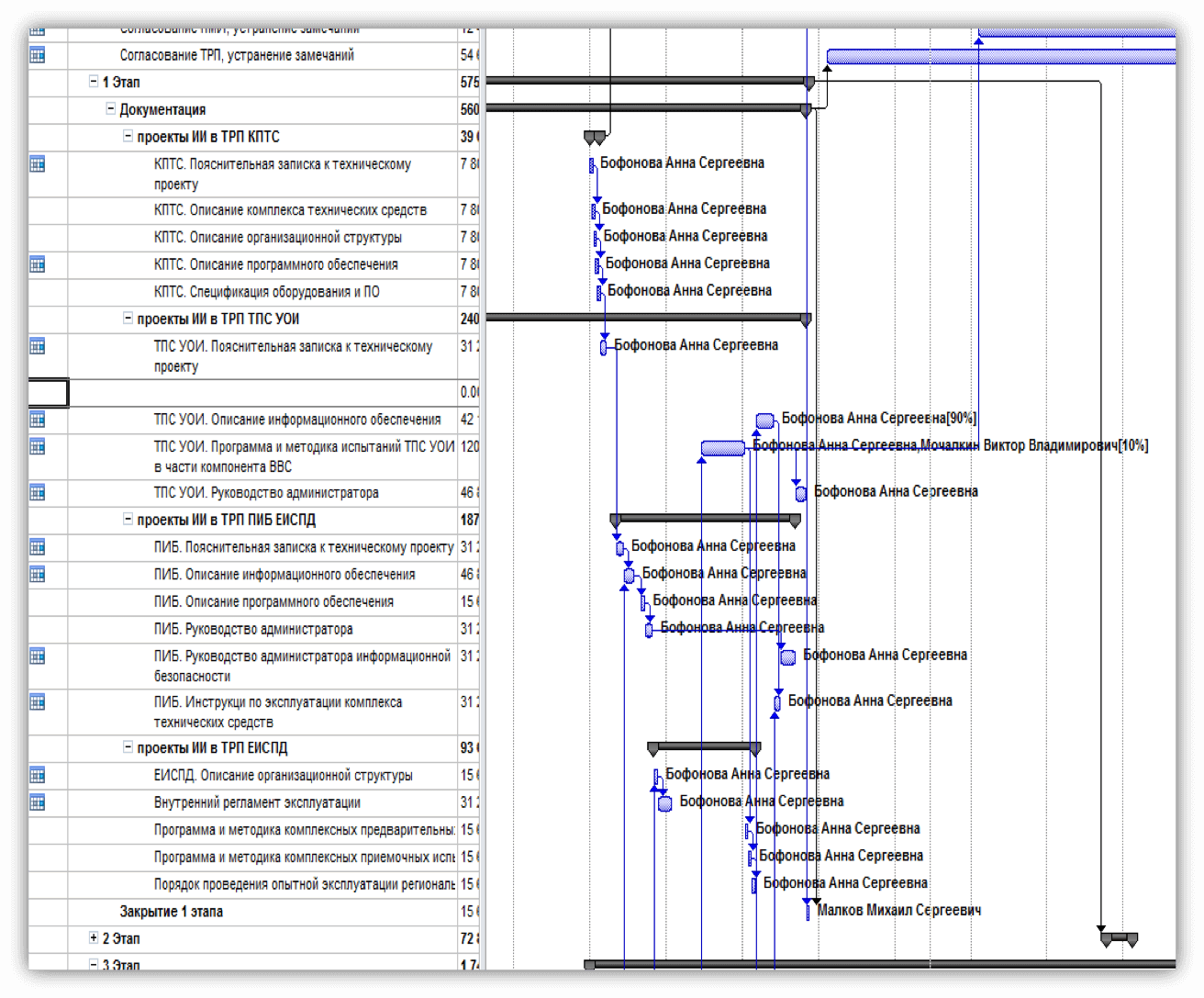Click indicator icon for ПИБ. Пояснительная записка row
The image size is (1204, 998).
pyautogui.click(x=37, y=547)
